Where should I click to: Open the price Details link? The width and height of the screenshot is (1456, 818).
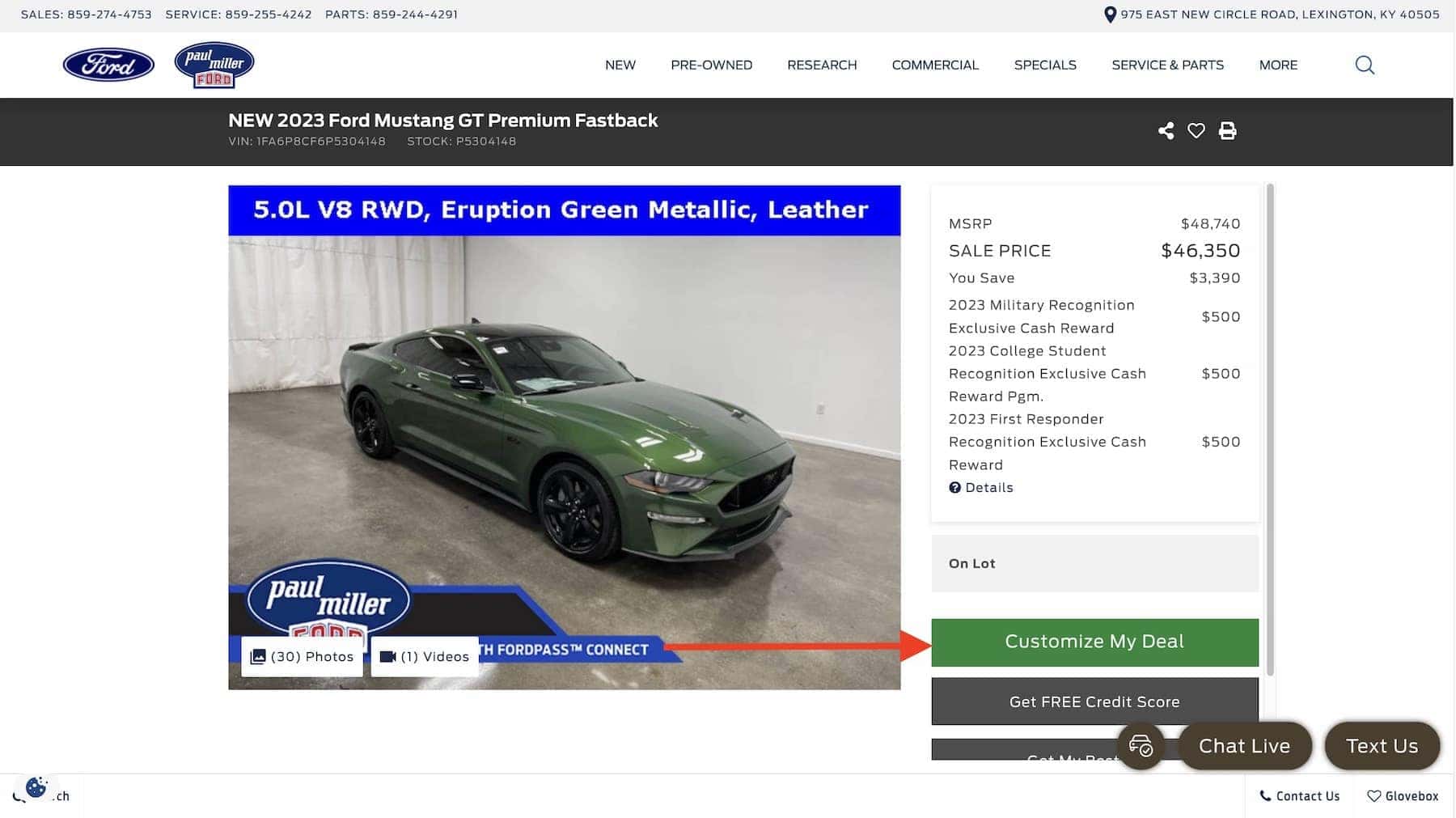pos(981,487)
